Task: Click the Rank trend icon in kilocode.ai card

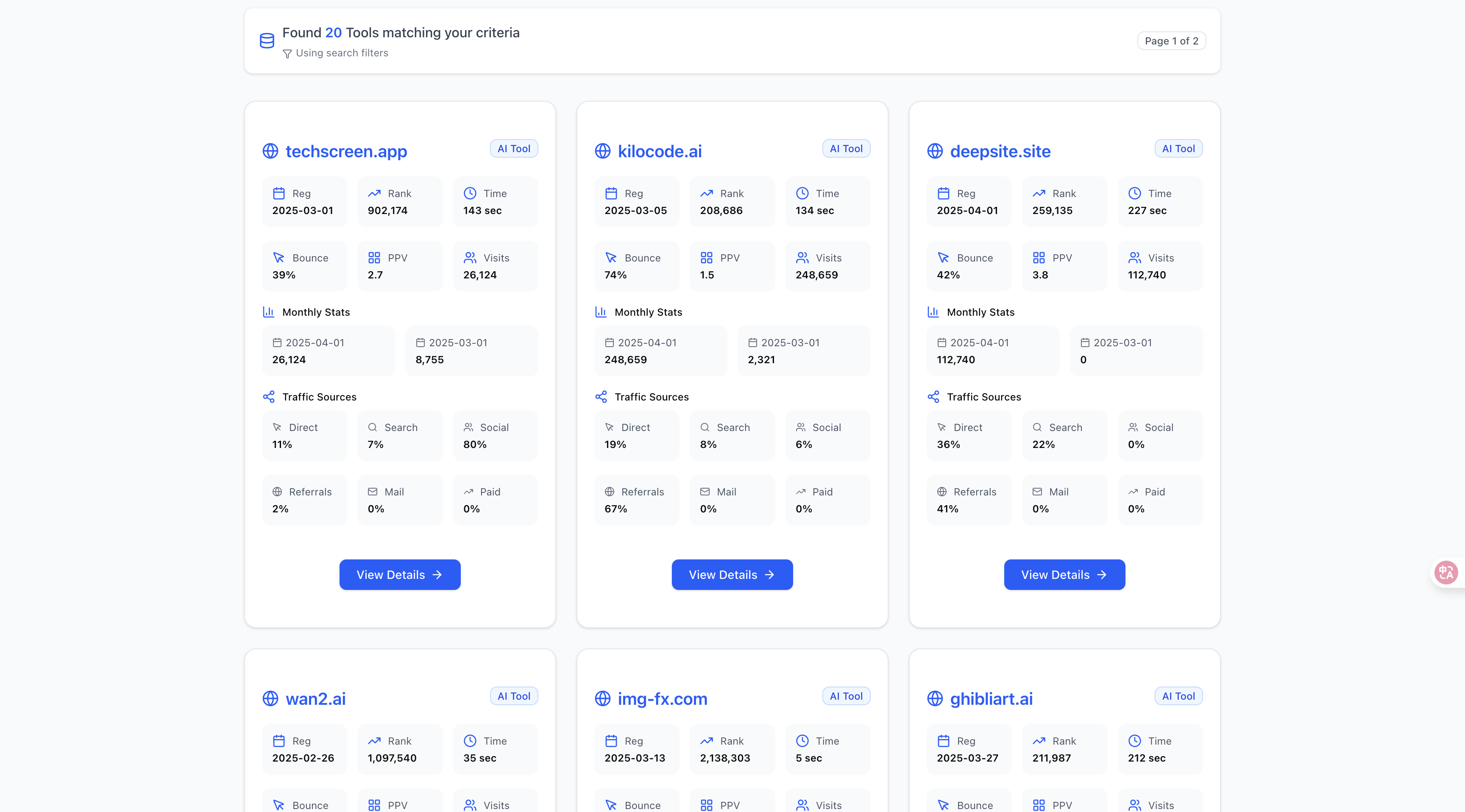Action: pos(706,193)
